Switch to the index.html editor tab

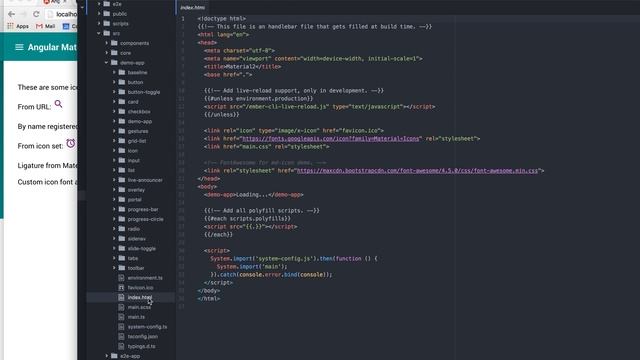pos(193,7)
